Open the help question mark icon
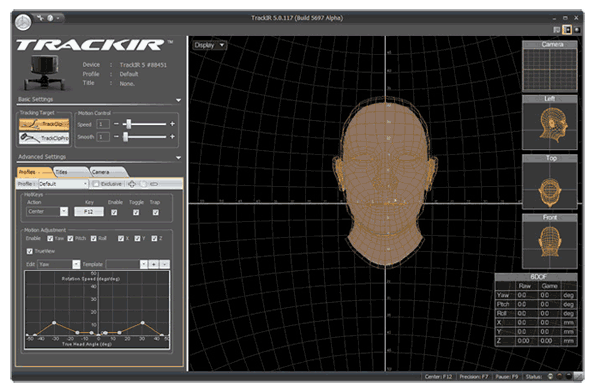The image size is (600, 392). tap(50, 18)
